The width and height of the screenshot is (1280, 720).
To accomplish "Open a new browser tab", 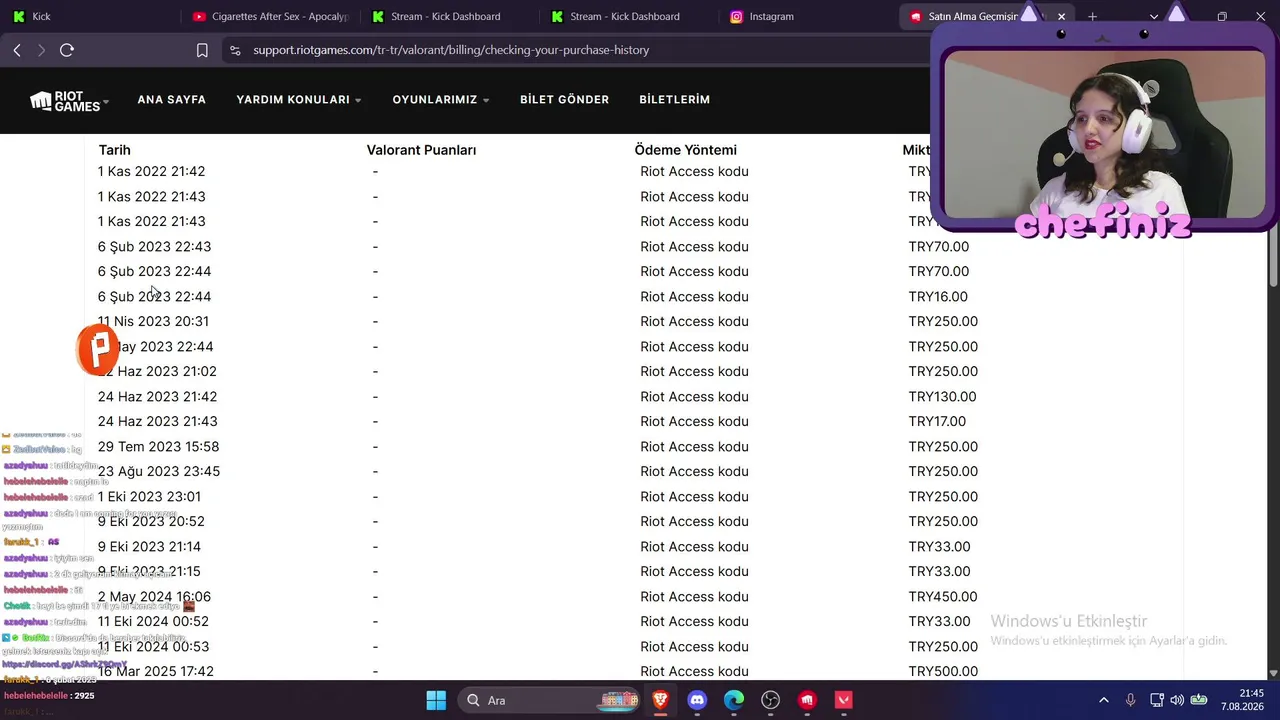I will pos(1092,17).
